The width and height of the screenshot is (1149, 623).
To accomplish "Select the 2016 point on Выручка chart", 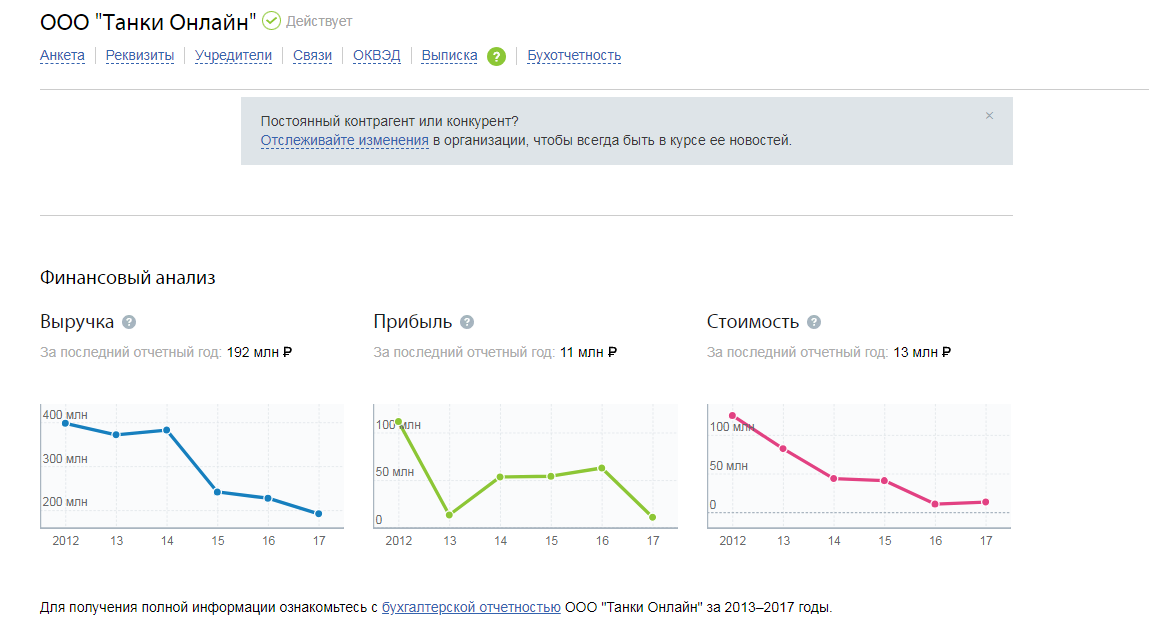I will (x=268, y=498).
